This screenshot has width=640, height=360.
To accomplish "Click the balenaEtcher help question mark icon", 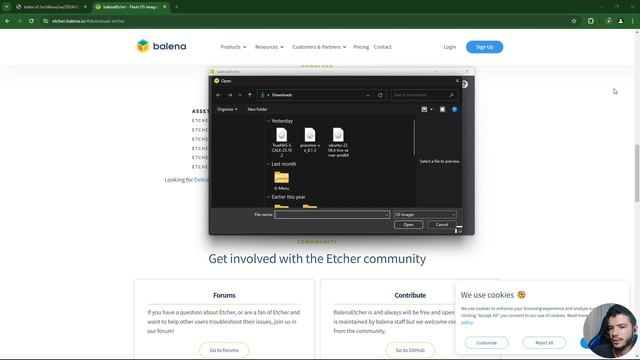I will pyautogui.click(x=465, y=84).
